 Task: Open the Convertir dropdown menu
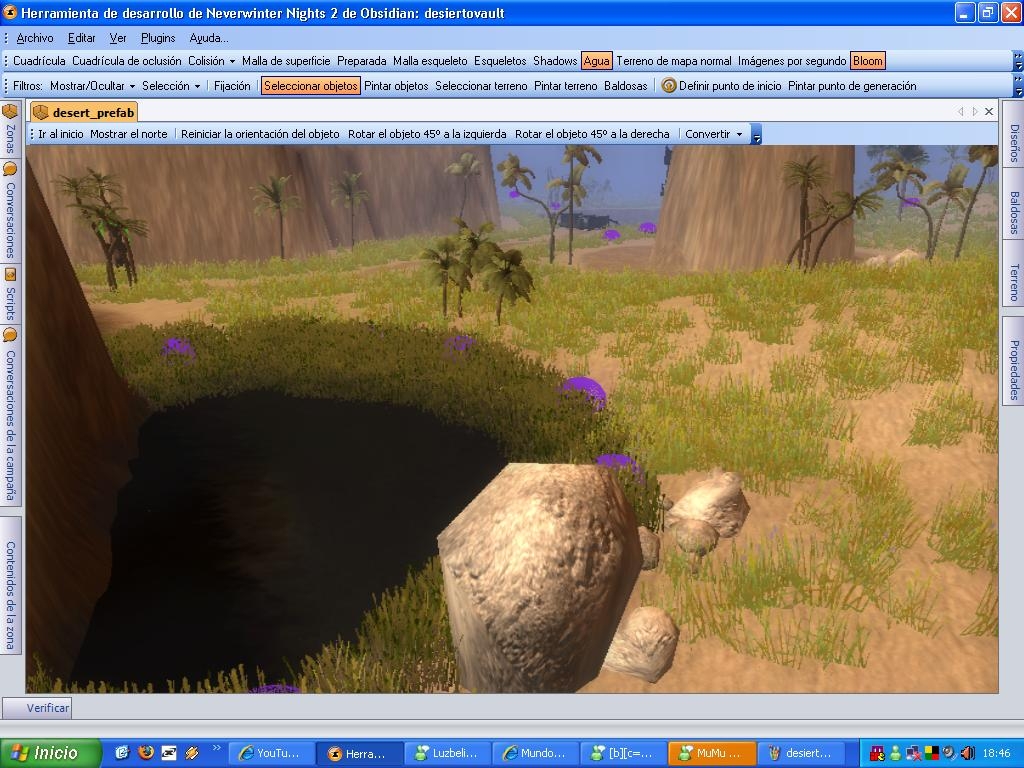point(713,134)
